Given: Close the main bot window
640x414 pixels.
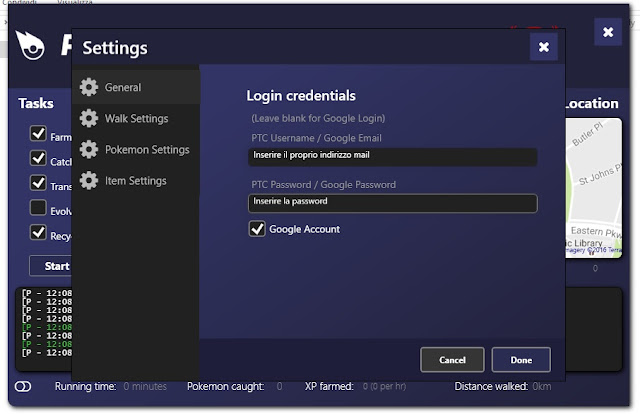Looking at the screenshot, I should (608, 32).
